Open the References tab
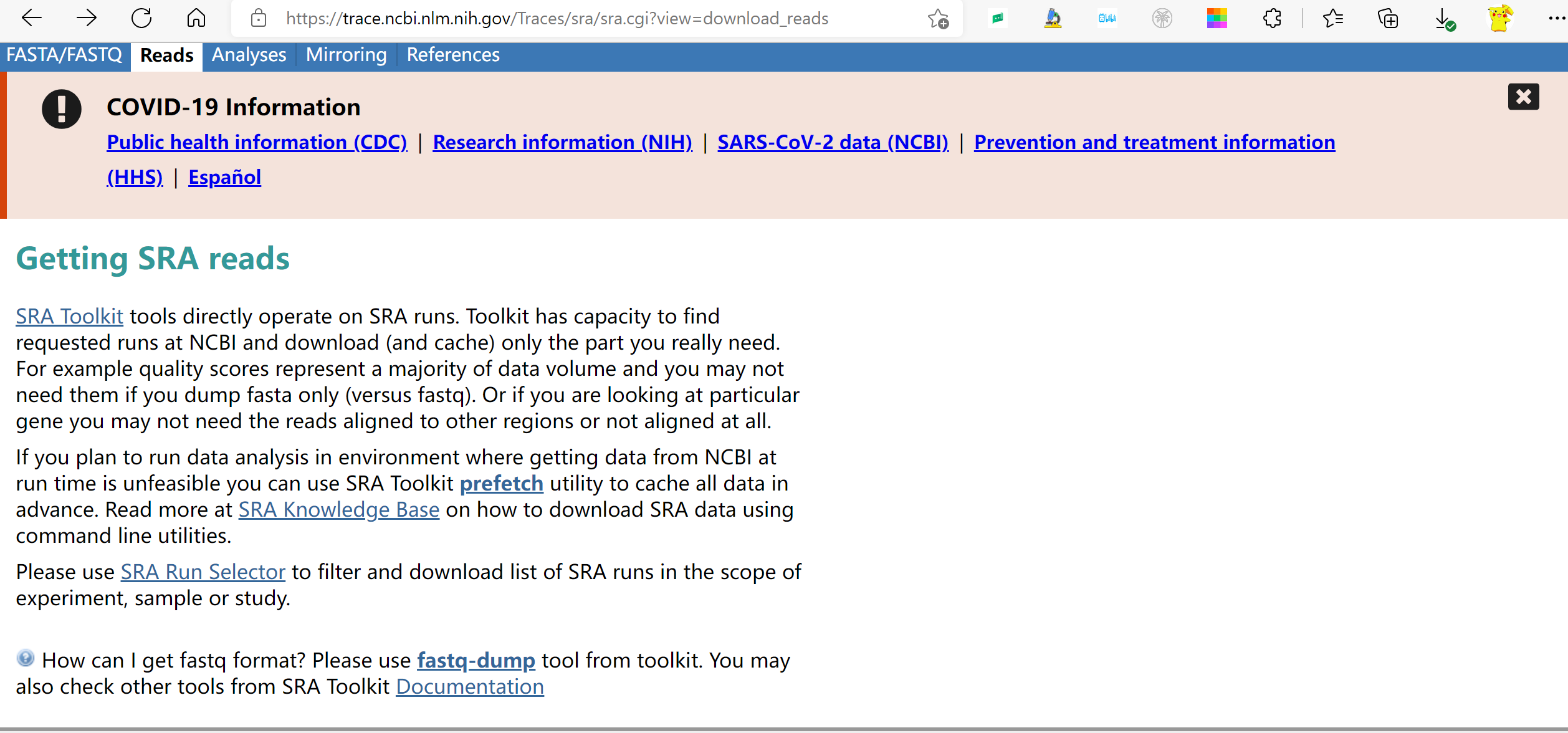The height and width of the screenshot is (733, 1568). click(x=453, y=55)
